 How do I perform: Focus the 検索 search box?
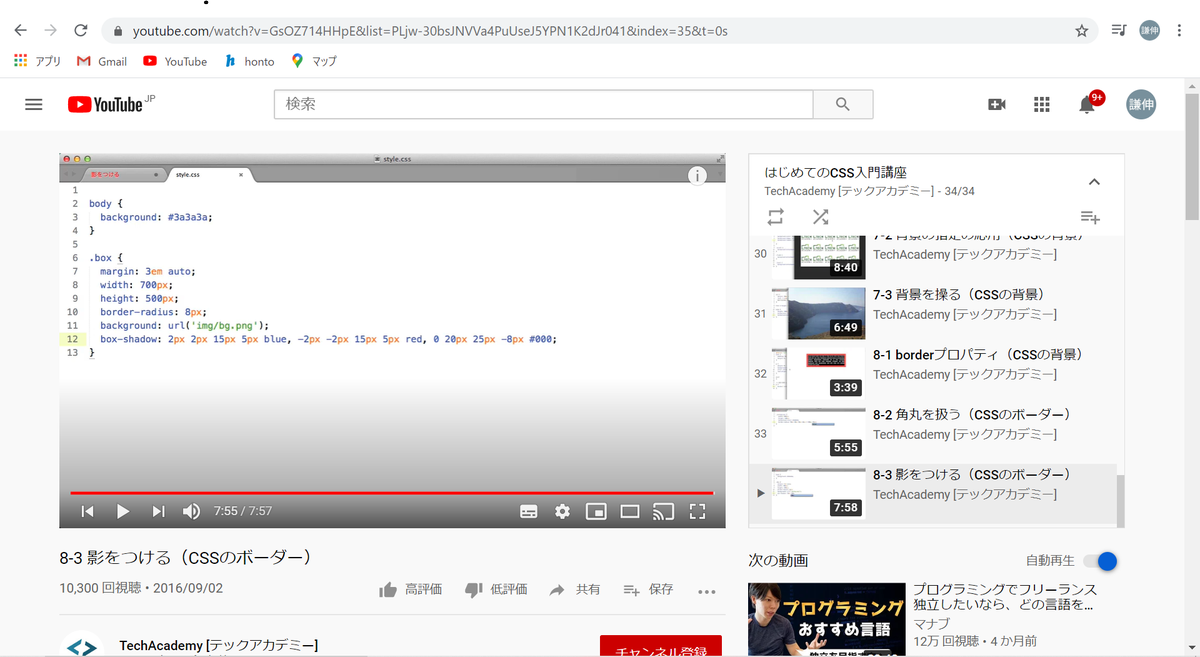[x=544, y=104]
